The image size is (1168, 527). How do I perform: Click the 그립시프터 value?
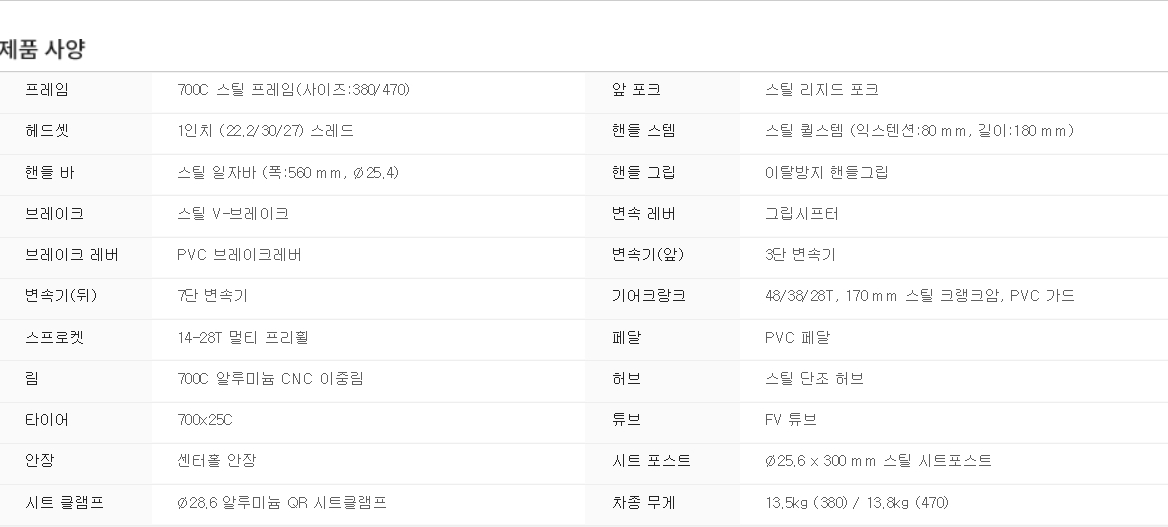802,214
